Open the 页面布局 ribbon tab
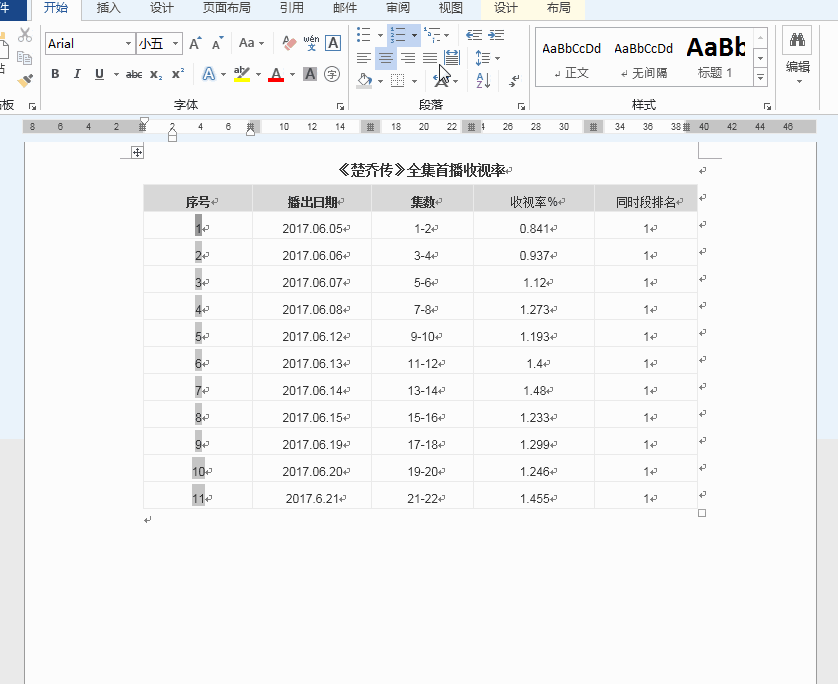Screen dimensions: 838x684 click(x=227, y=8)
